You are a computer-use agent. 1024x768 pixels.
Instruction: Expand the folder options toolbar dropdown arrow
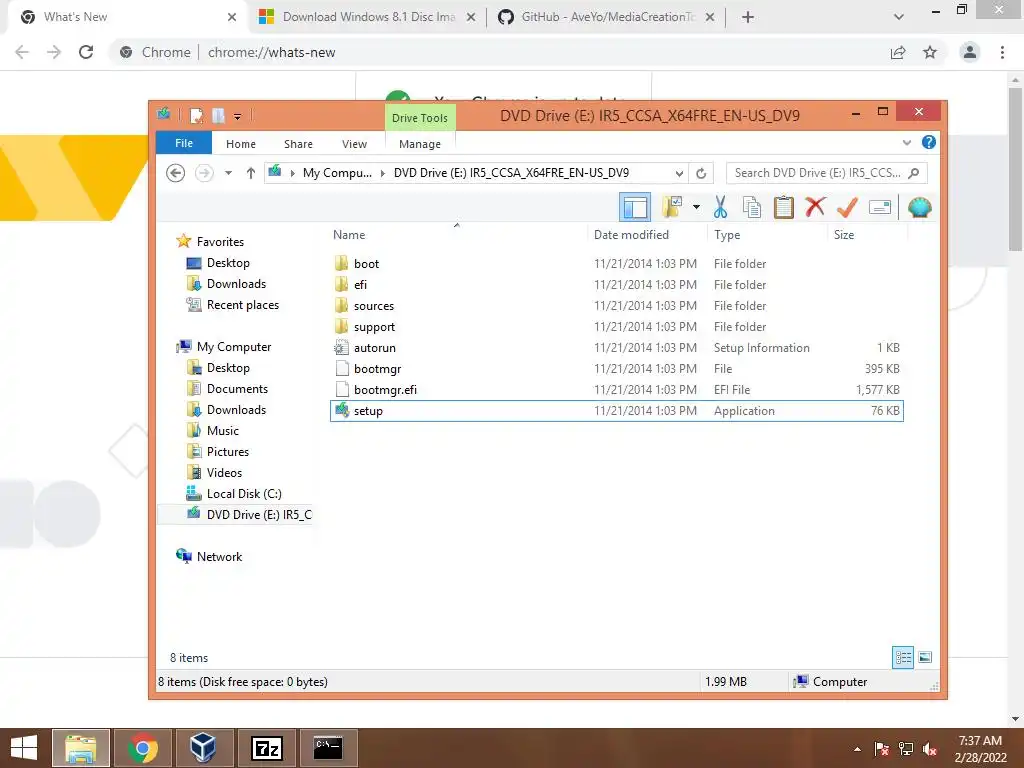point(696,208)
